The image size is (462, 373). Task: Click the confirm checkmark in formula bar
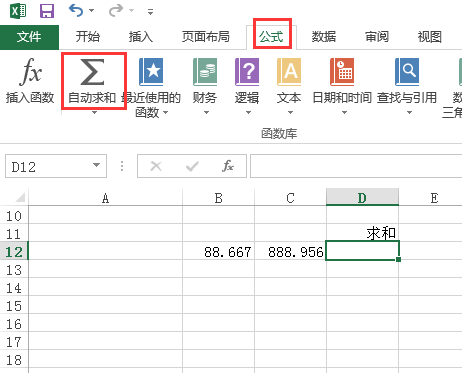point(192,166)
